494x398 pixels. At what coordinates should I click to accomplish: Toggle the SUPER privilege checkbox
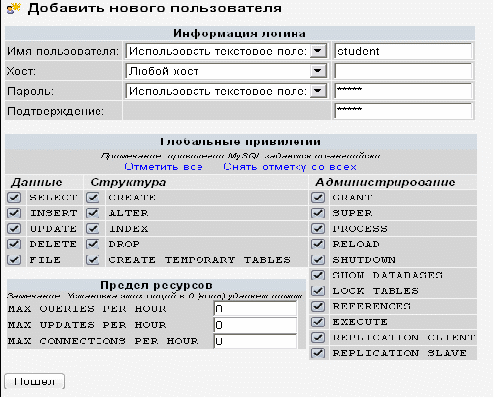[x=318, y=213]
